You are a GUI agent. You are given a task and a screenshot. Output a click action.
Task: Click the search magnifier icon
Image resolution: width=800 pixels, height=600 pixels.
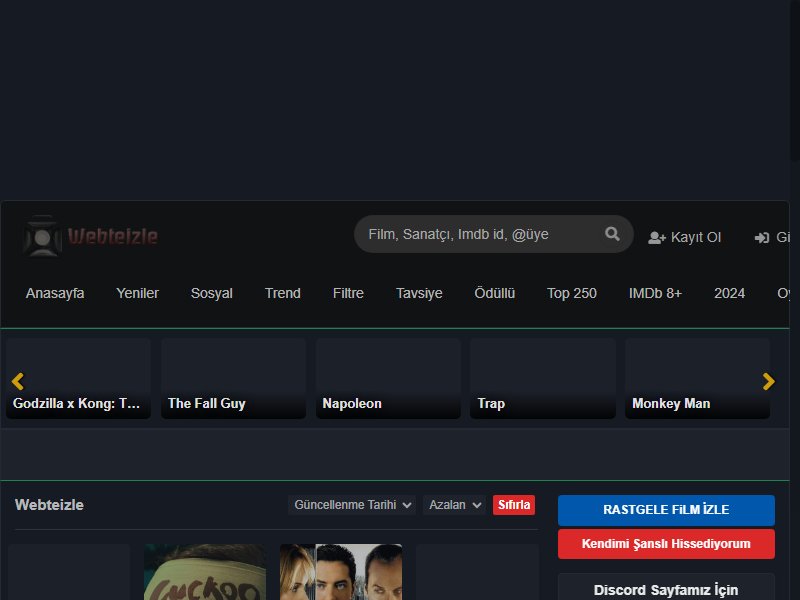tap(612, 234)
